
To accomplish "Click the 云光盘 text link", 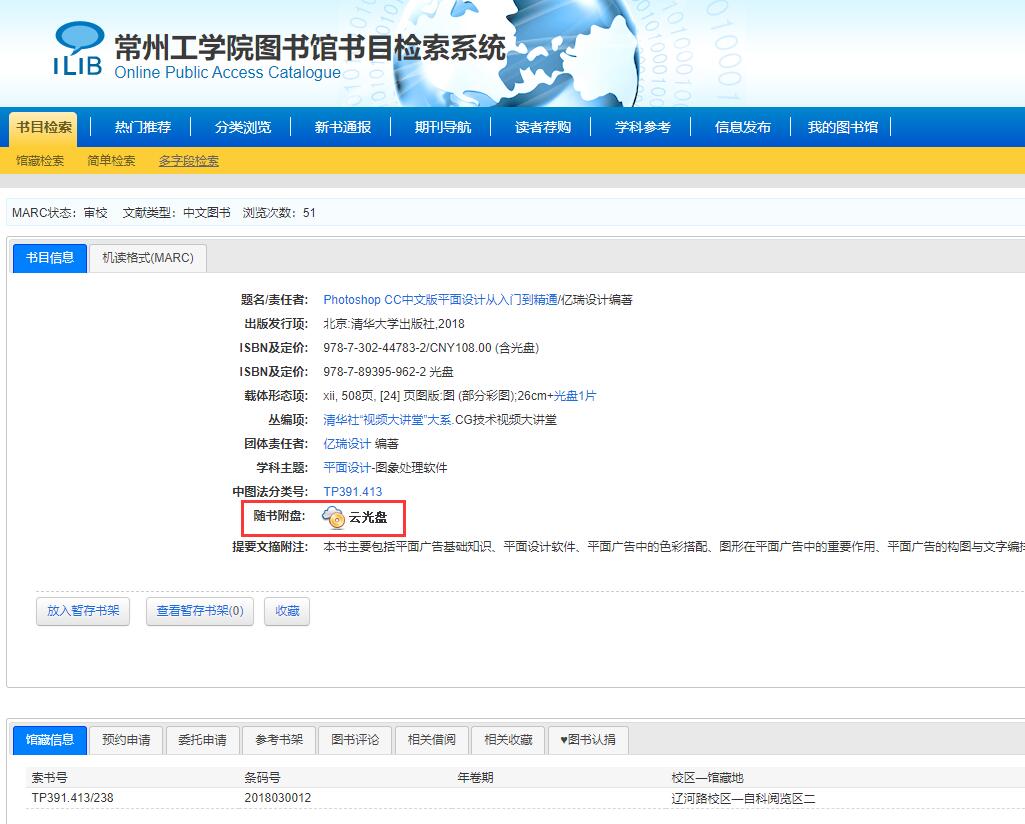I will [368, 518].
